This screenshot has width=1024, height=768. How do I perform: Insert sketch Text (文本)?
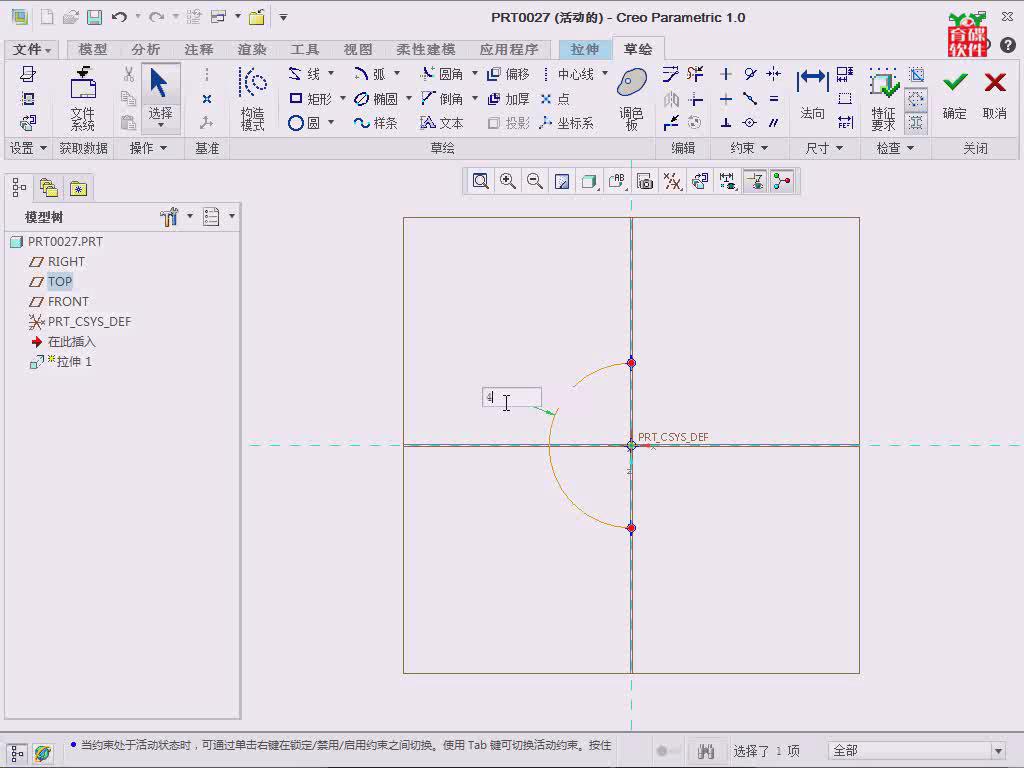coord(442,123)
